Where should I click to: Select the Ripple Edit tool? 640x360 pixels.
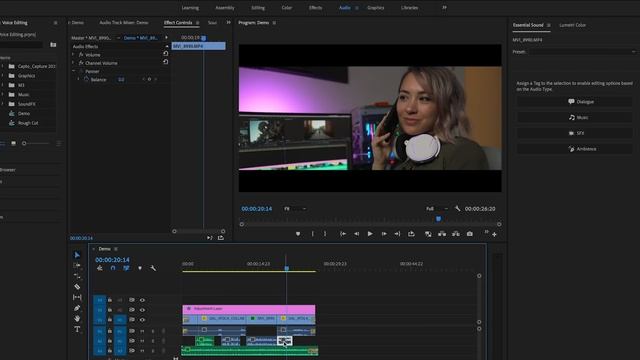tap(77, 276)
